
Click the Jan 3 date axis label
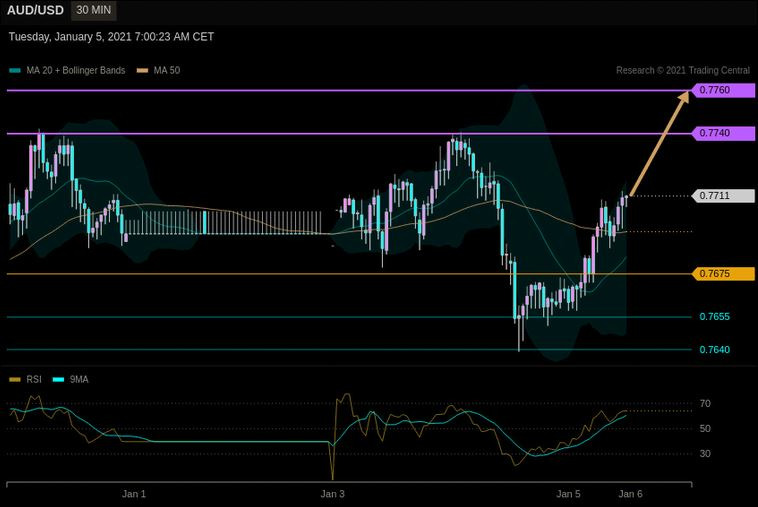(333, 494)
